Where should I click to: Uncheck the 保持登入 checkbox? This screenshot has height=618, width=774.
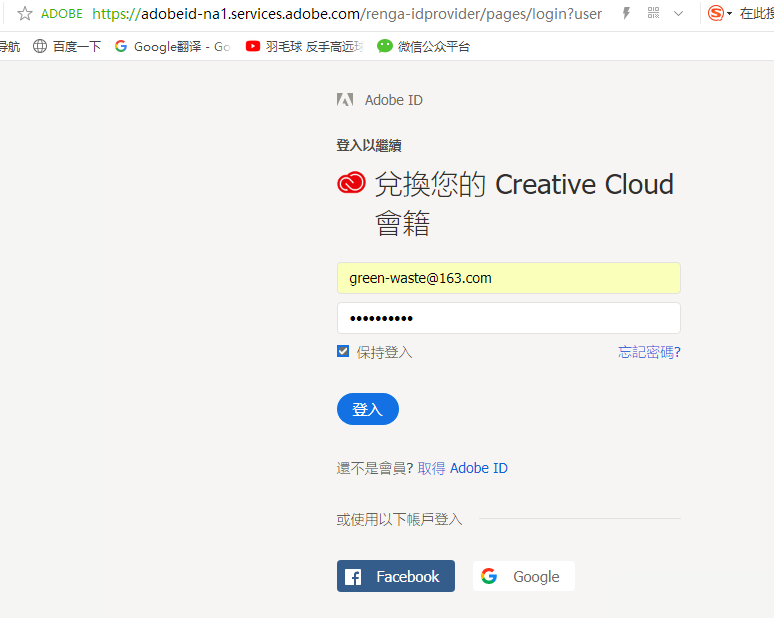[343, 351]
